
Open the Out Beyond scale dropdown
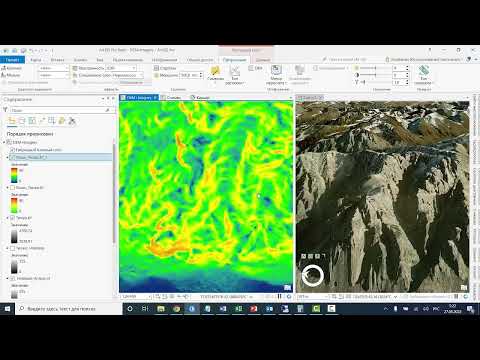[67, 75]
